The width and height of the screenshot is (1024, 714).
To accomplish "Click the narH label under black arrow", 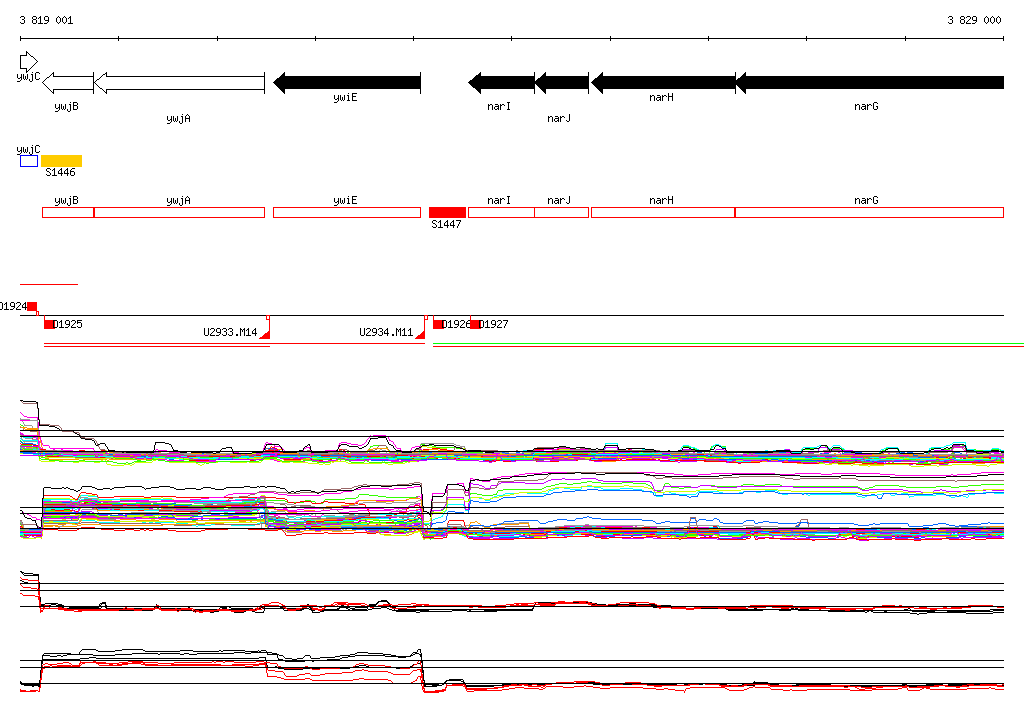I will [661, 97].
